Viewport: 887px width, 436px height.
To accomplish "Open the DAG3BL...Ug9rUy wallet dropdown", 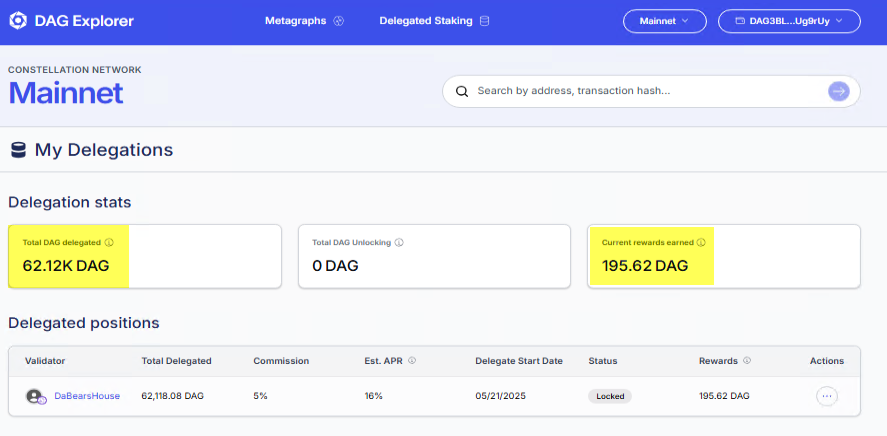I will click(789, 21).
